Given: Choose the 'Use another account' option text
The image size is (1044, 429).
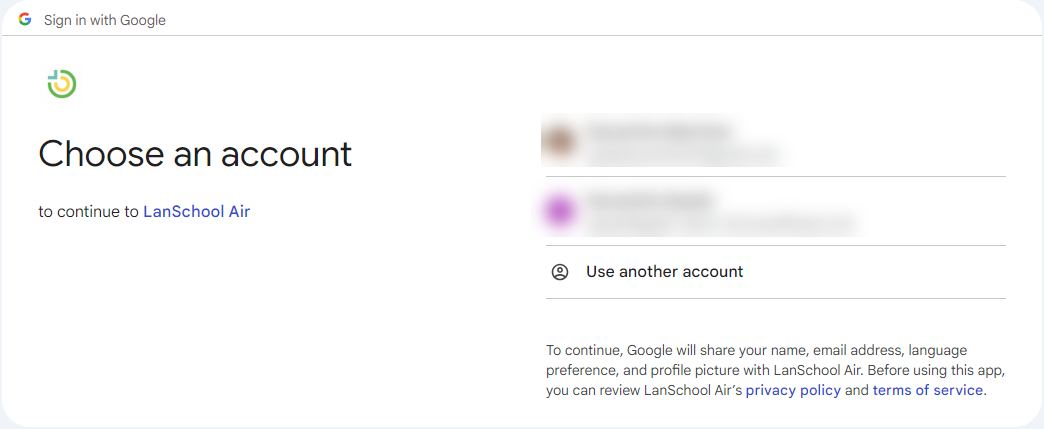Looking at the screenshot, I should 664,272.
